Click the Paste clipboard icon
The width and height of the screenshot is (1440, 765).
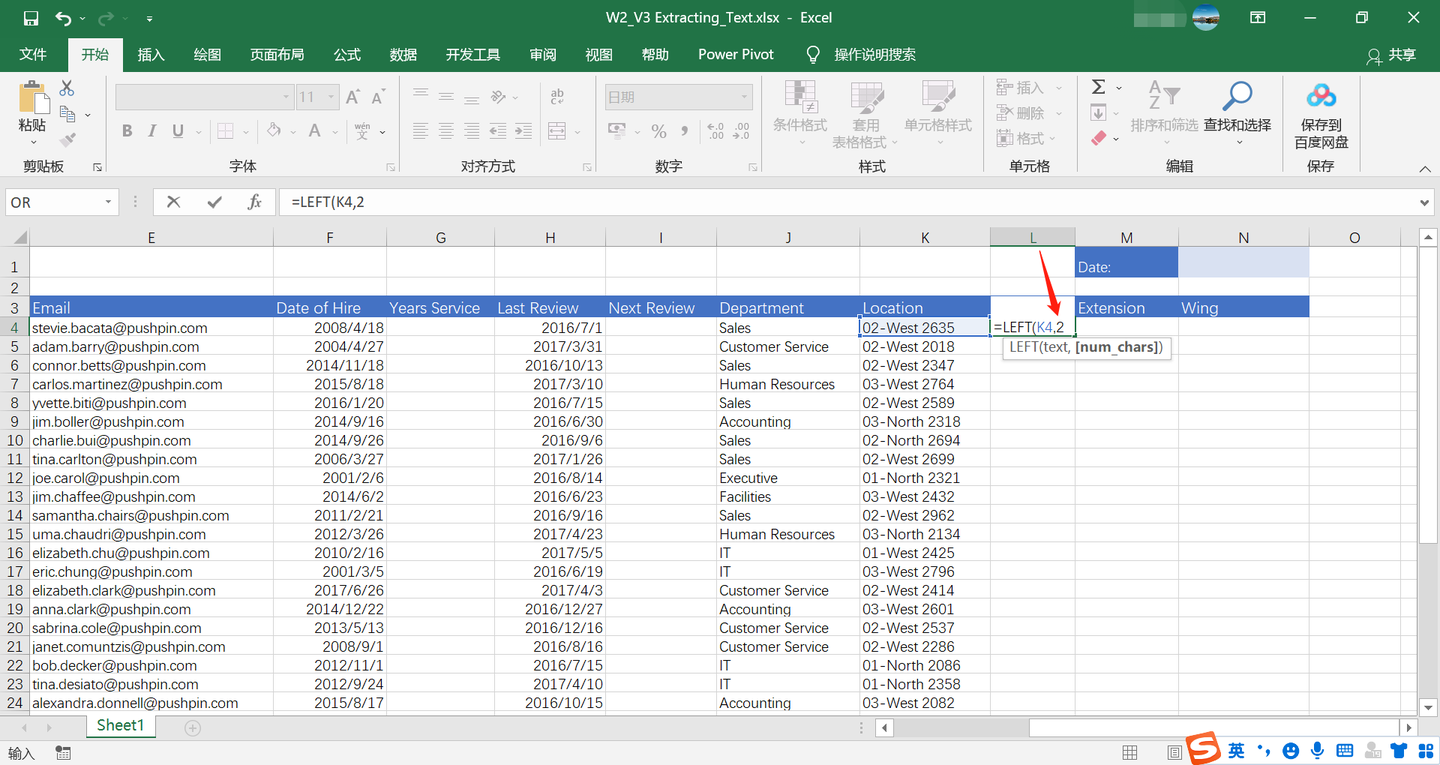[33, 98]
